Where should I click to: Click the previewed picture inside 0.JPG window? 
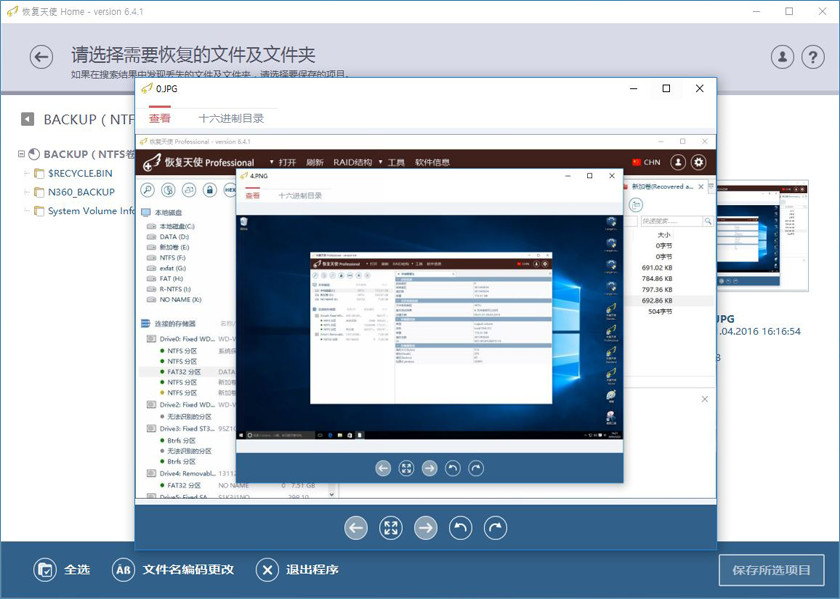[426, 317]
